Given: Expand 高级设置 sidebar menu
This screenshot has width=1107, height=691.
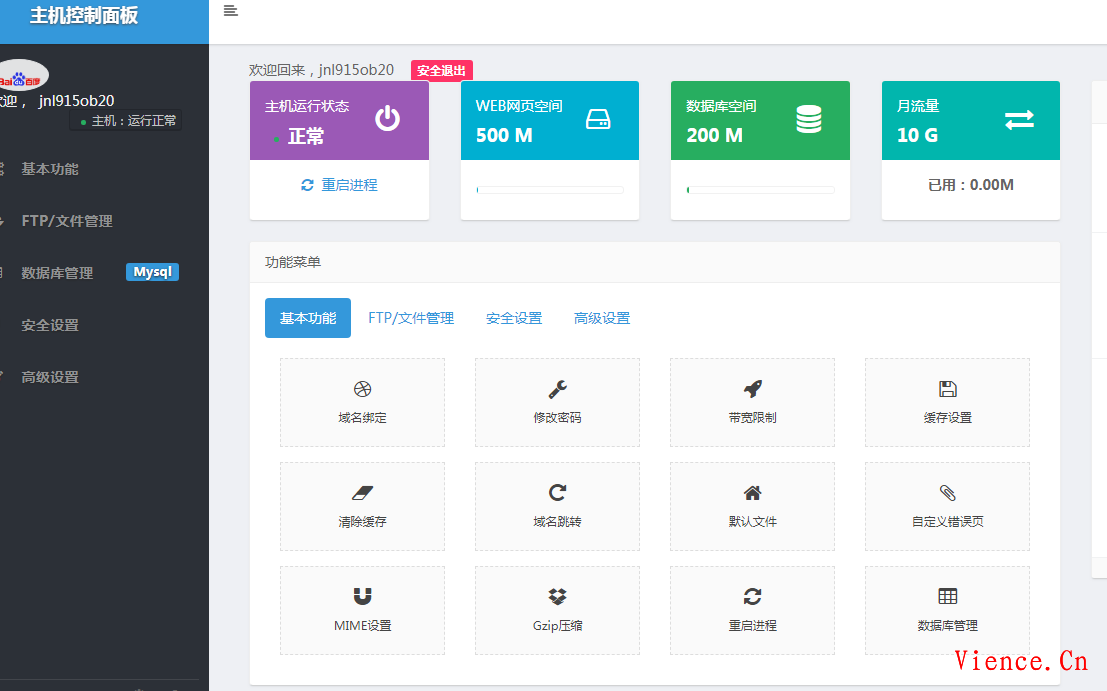Looking at the screenshot, I should [50, 377].
